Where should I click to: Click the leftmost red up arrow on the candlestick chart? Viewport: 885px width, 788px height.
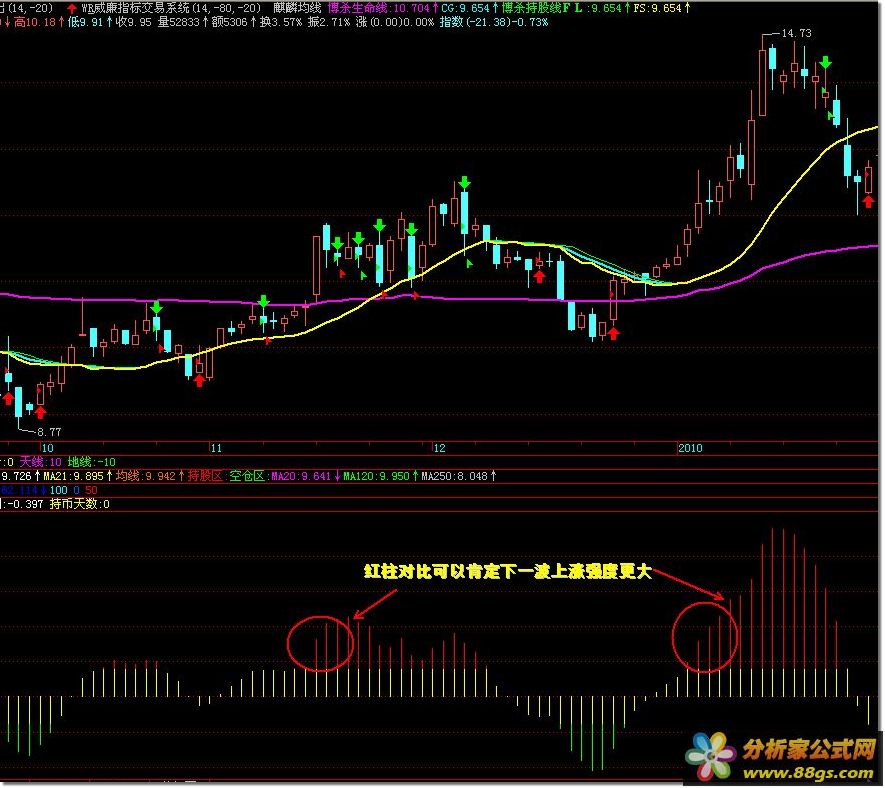[9, 398]
